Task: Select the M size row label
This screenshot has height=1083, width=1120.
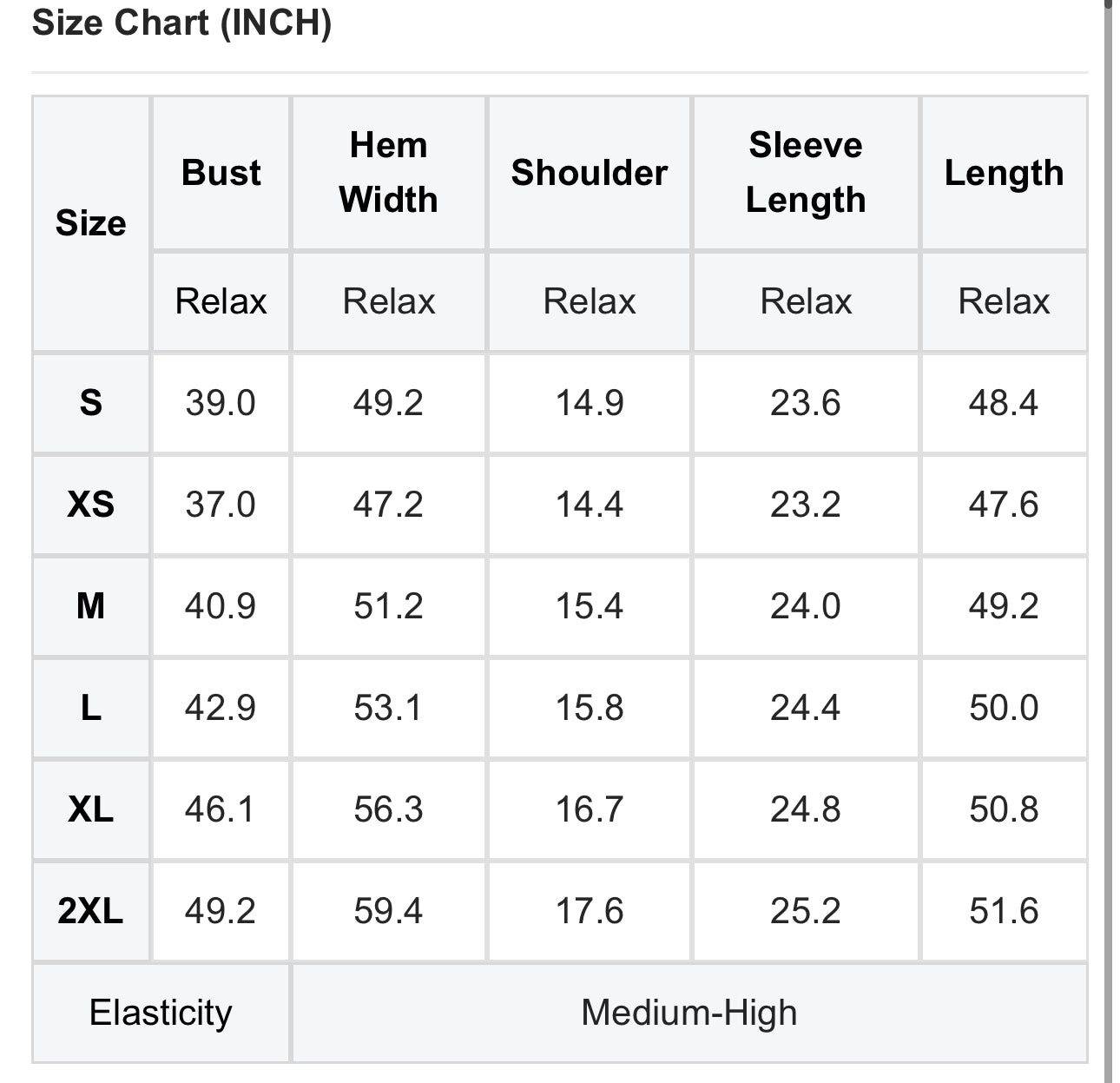Action: [91, 606]
